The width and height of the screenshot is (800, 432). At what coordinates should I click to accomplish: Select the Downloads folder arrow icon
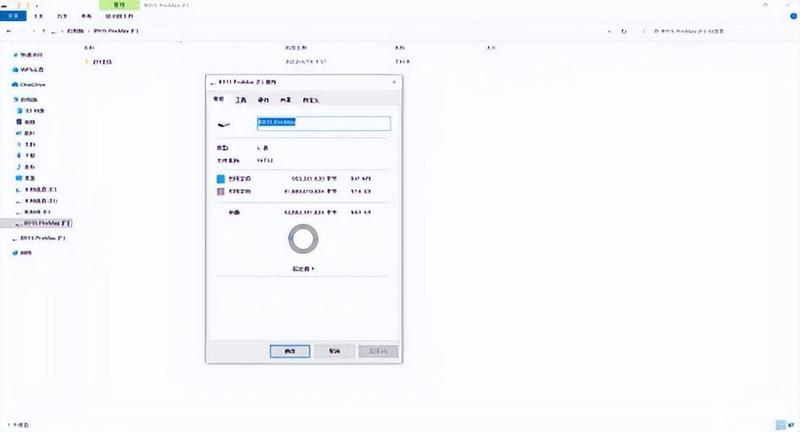[x=19, y=156]
